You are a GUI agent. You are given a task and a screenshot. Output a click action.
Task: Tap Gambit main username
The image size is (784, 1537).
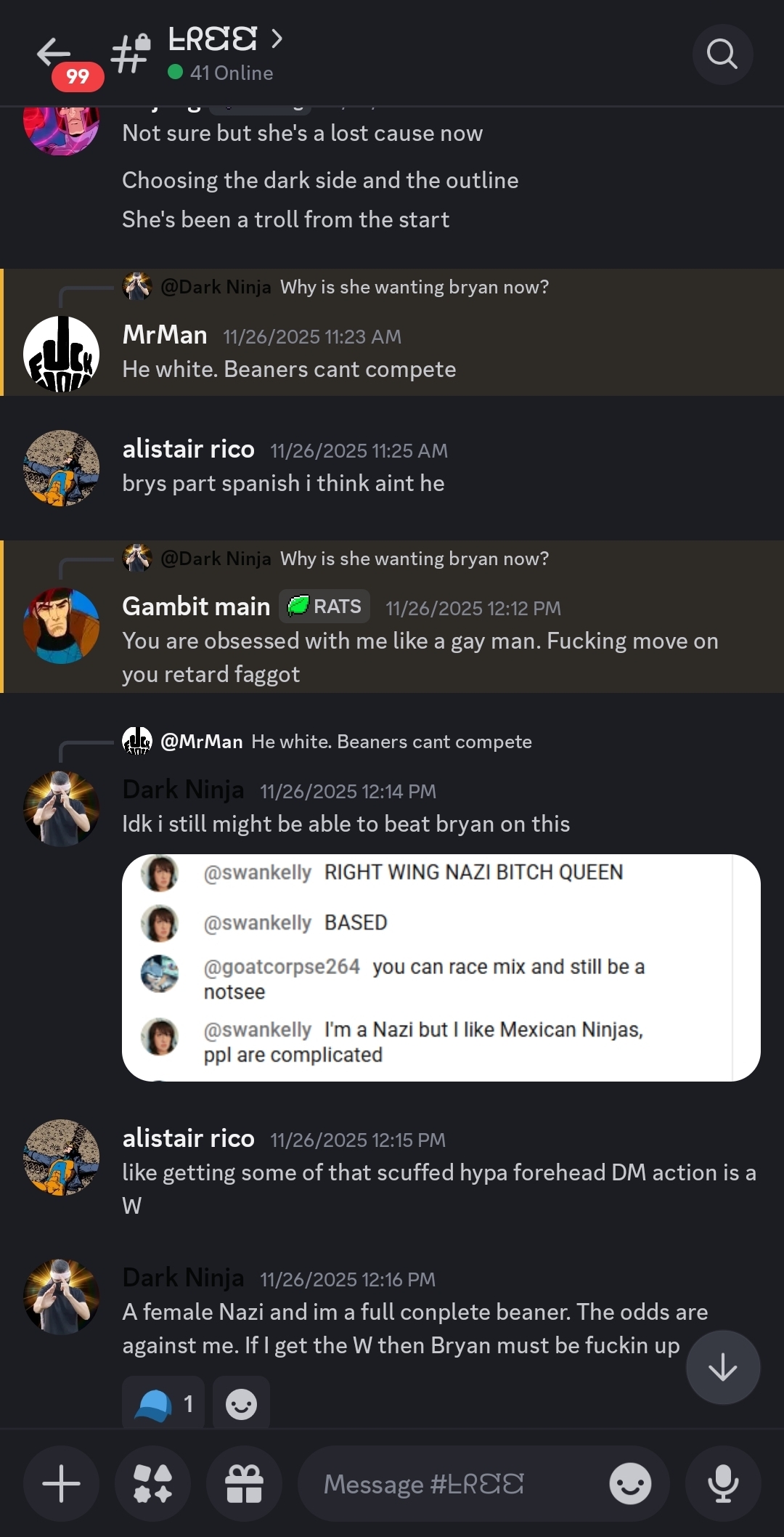(x=196, y=606)
